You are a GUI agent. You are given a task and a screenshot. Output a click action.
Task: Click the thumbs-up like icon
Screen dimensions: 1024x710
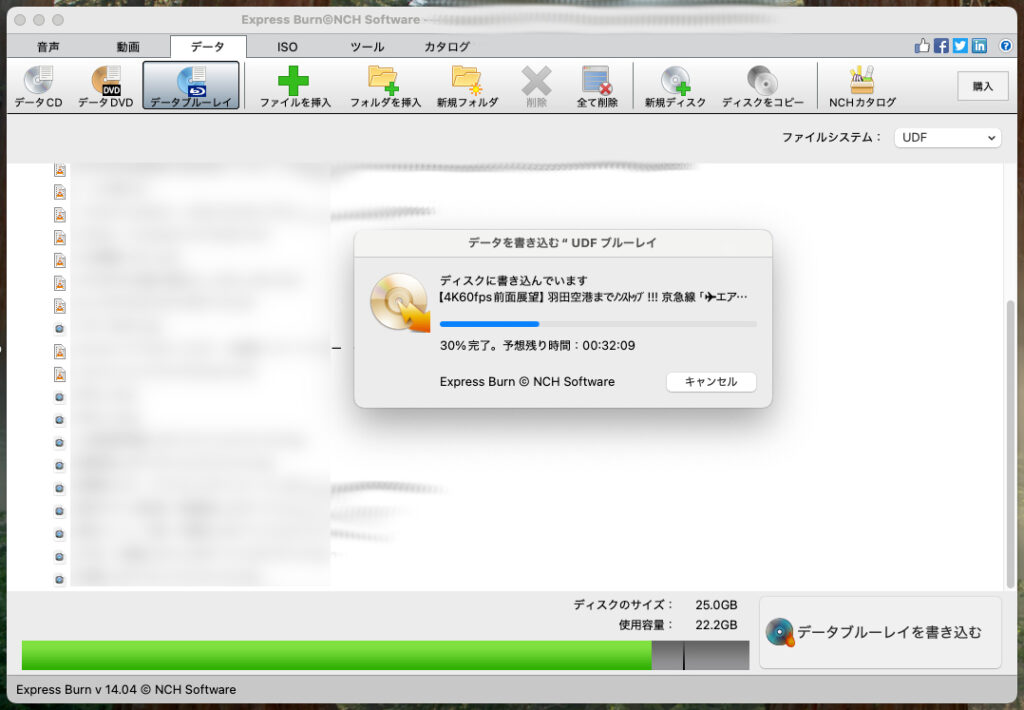click(x=921, y=46)
